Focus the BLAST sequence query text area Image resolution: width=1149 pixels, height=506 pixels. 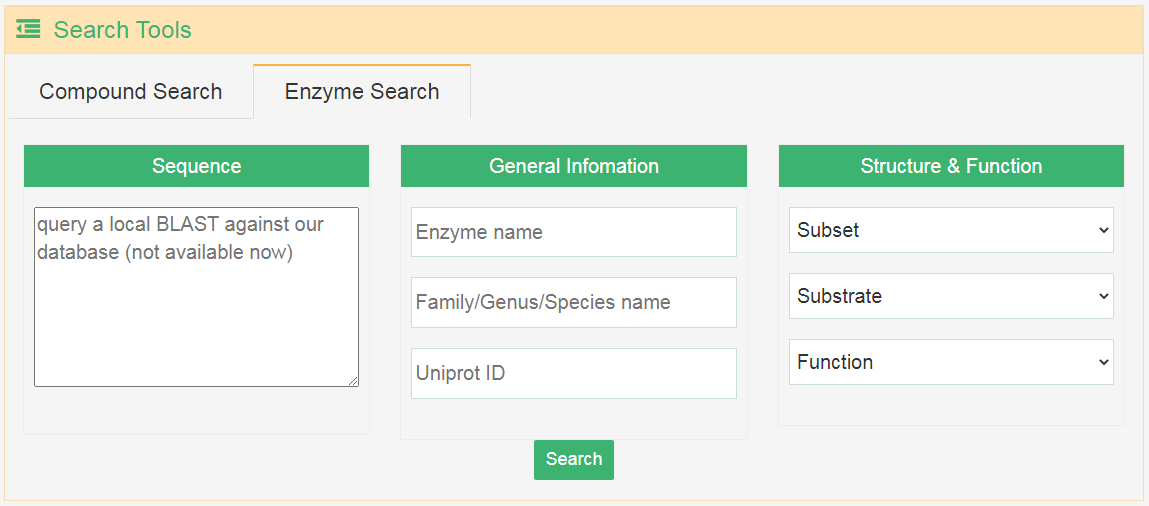196,310
